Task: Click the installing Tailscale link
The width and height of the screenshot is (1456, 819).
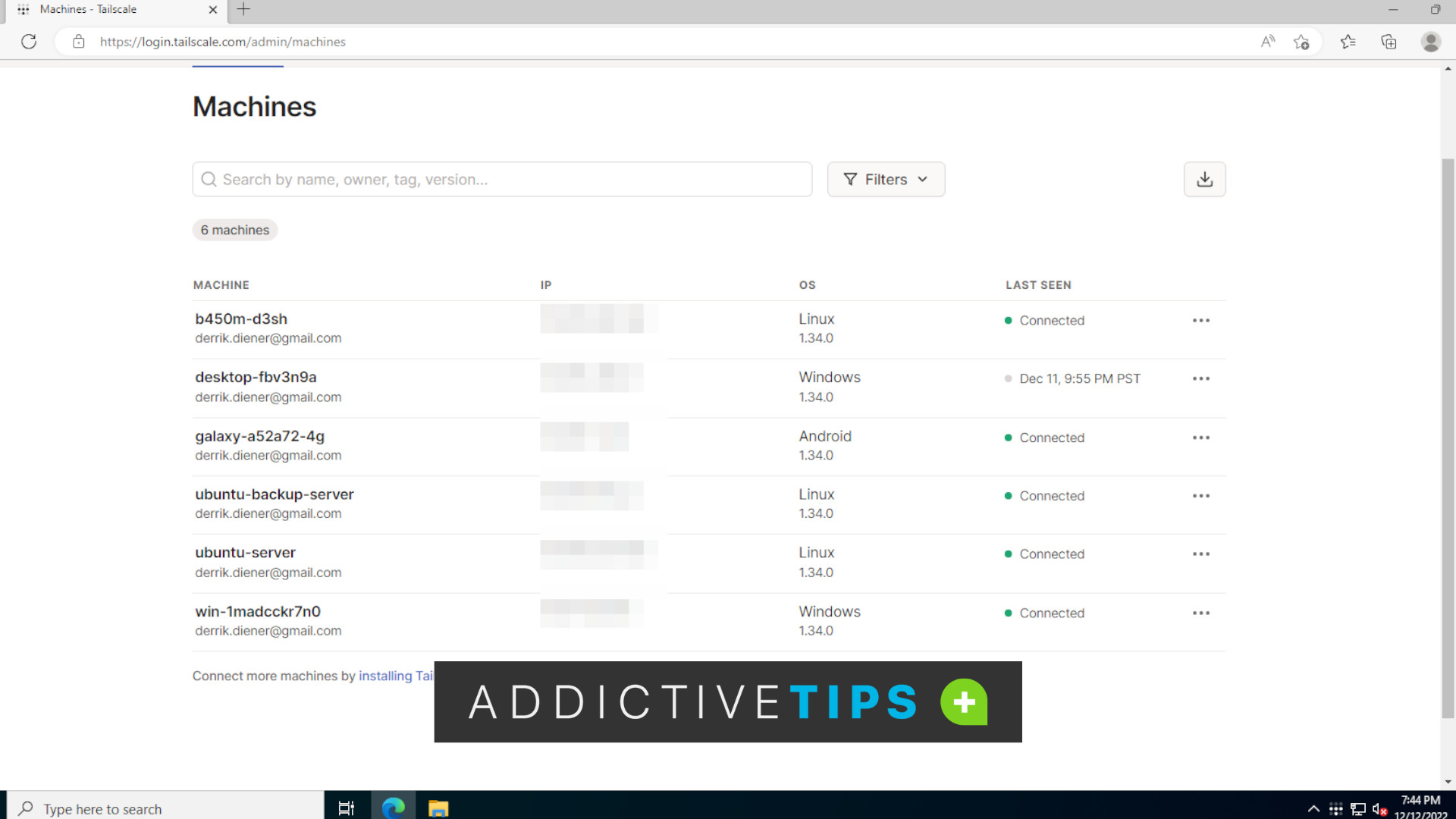Action: point(396,676)
